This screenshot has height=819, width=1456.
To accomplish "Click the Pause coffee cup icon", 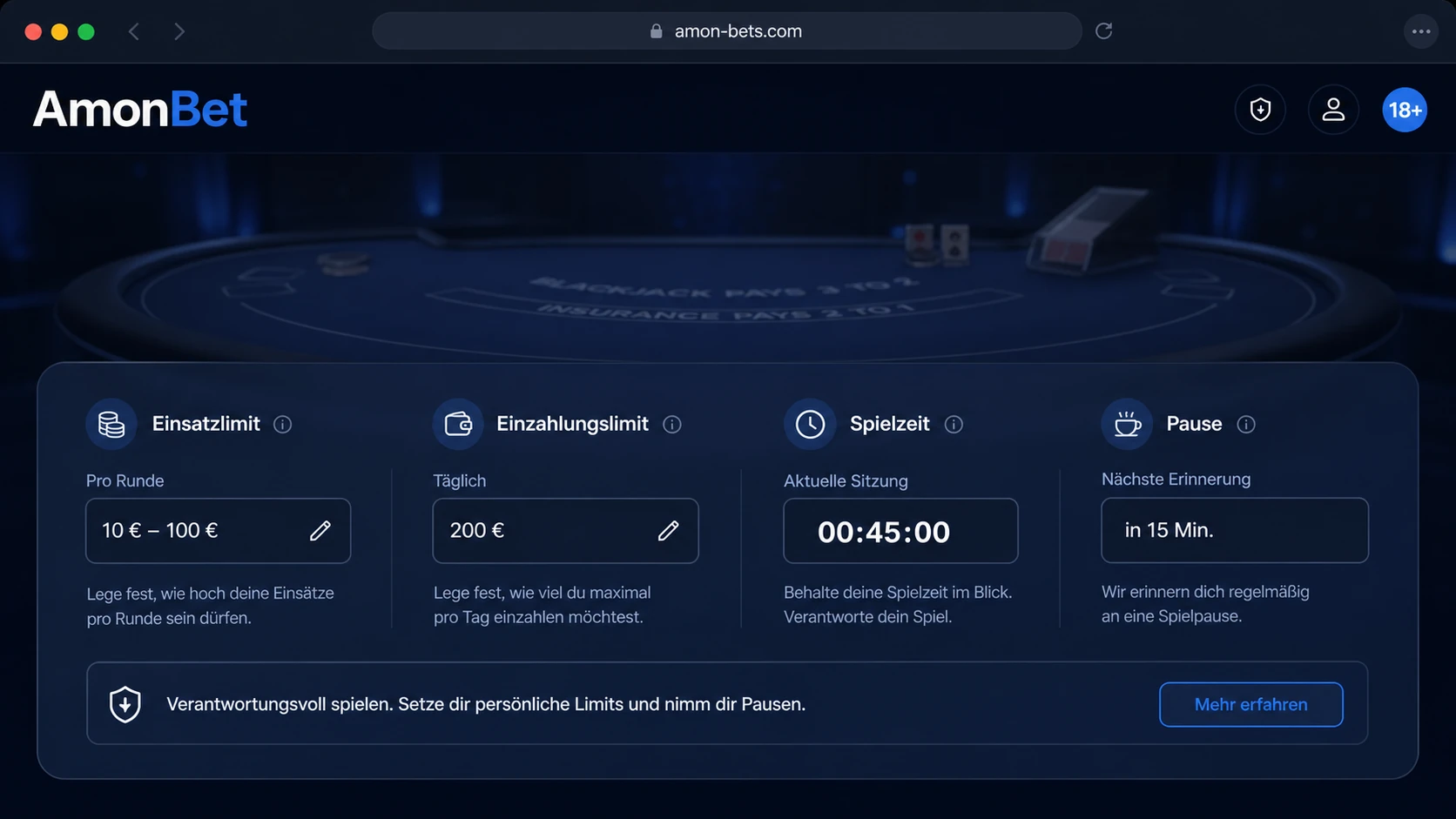I will click(1127, 424).
